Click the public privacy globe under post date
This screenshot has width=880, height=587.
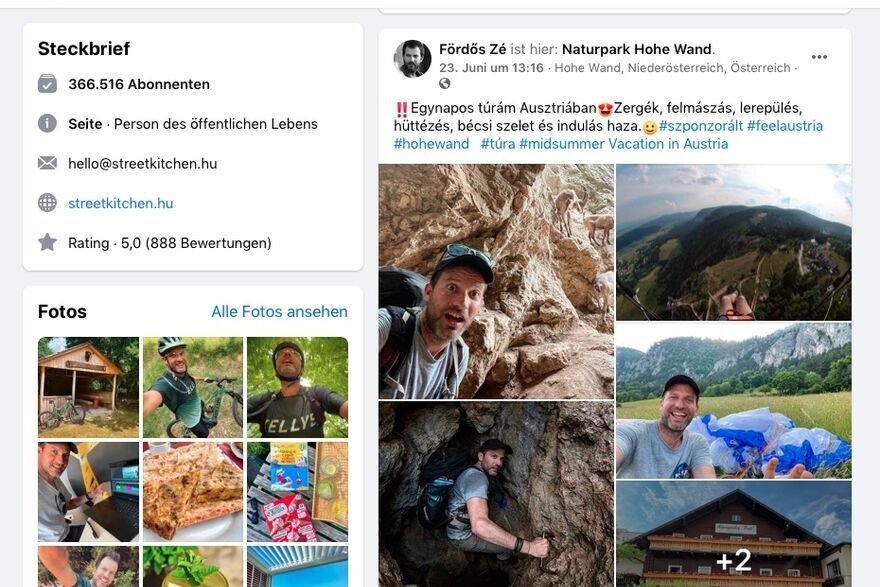pyautogui.click(x=445, y=84)
